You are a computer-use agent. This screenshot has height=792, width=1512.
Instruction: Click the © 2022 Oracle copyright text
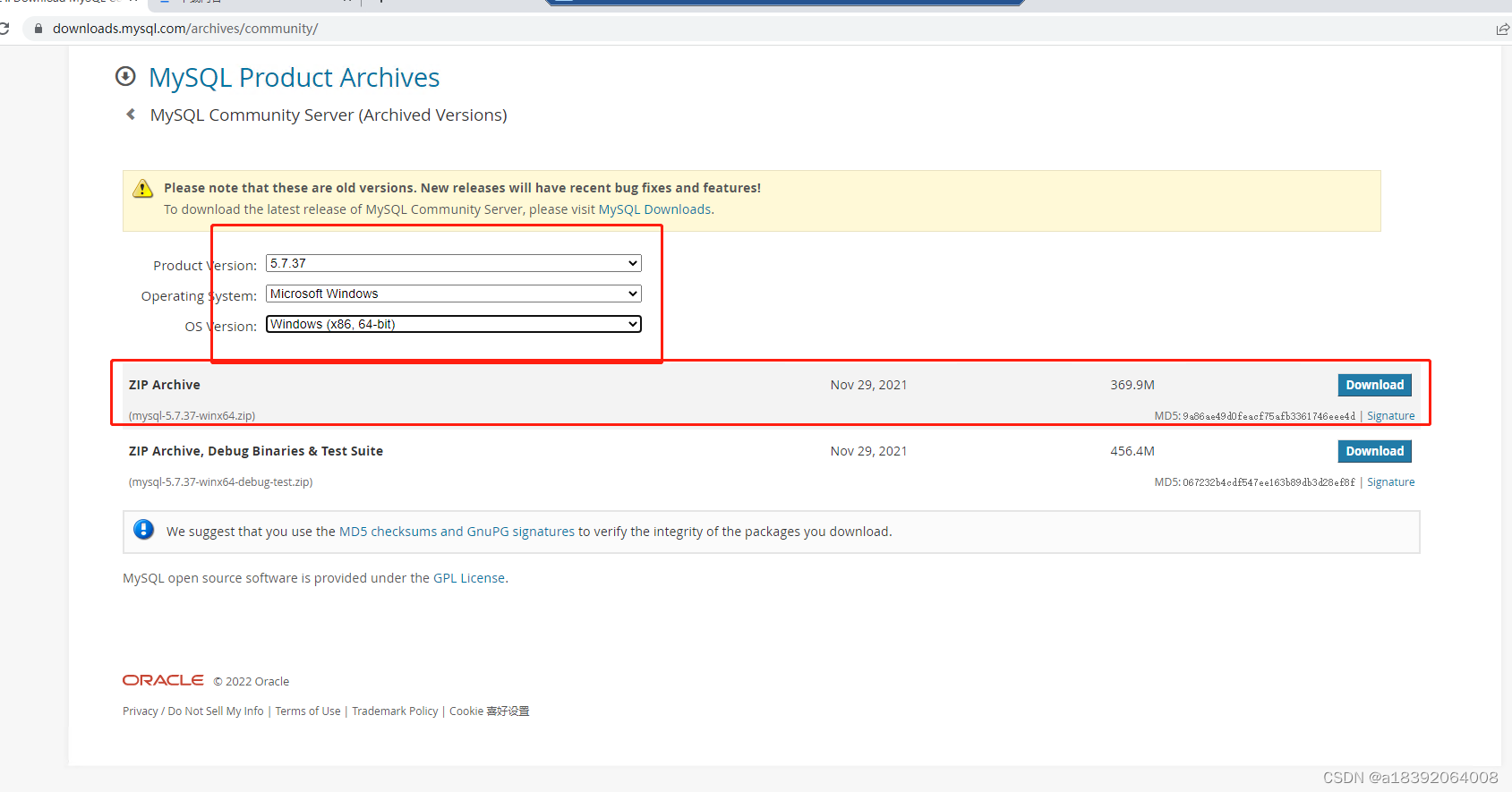(252, 682)
